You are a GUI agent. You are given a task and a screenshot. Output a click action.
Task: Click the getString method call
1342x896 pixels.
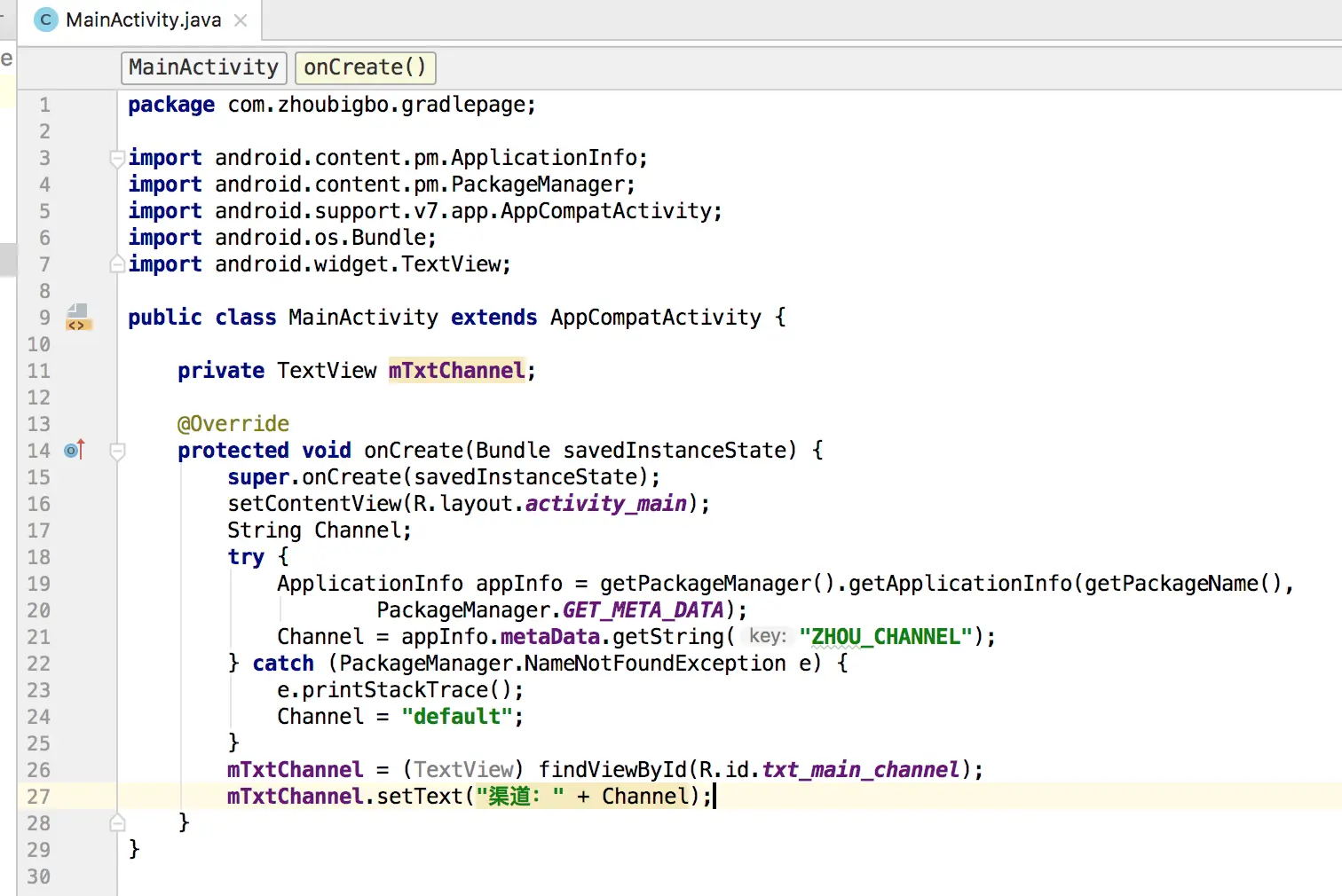click(x=667, y=637)
